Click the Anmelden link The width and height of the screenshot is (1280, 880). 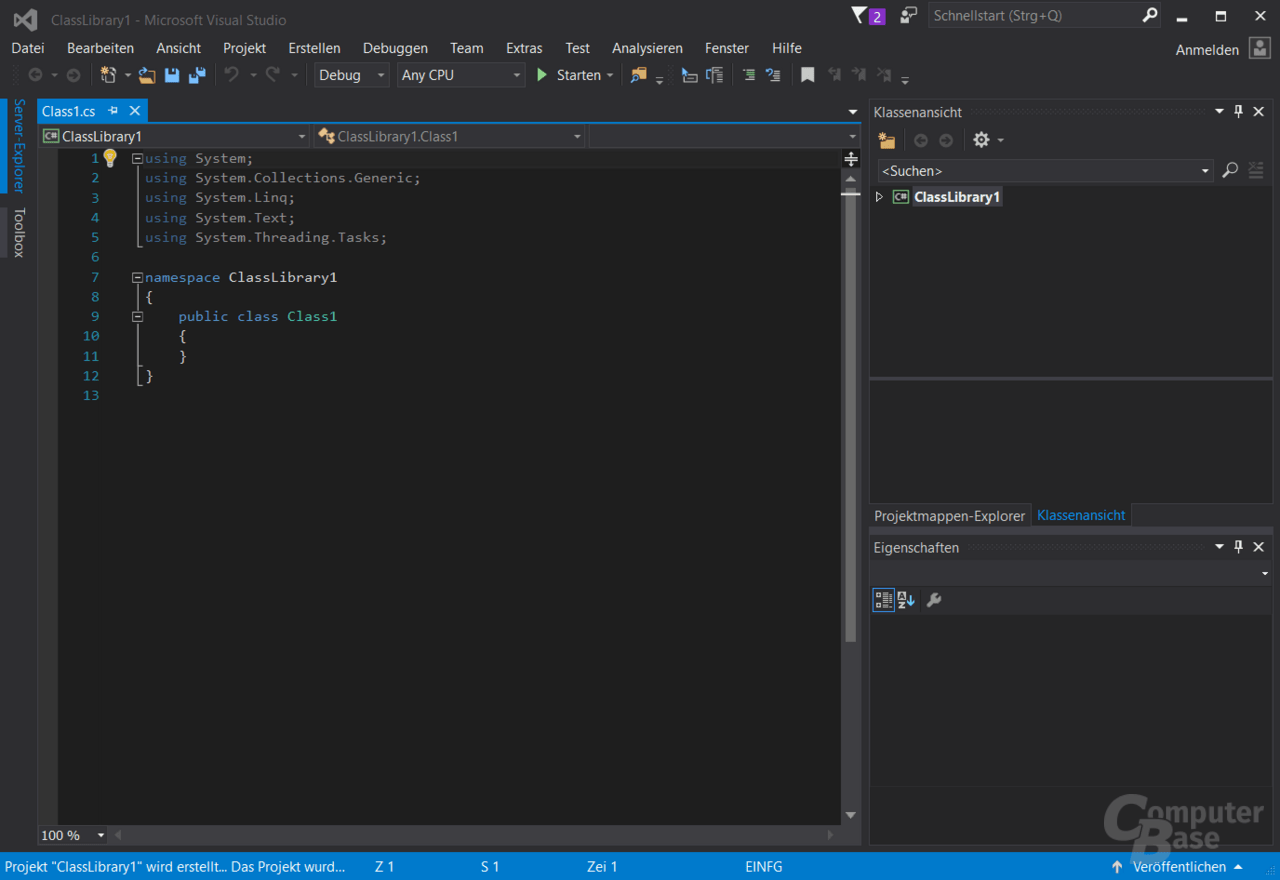point(1207,49)
